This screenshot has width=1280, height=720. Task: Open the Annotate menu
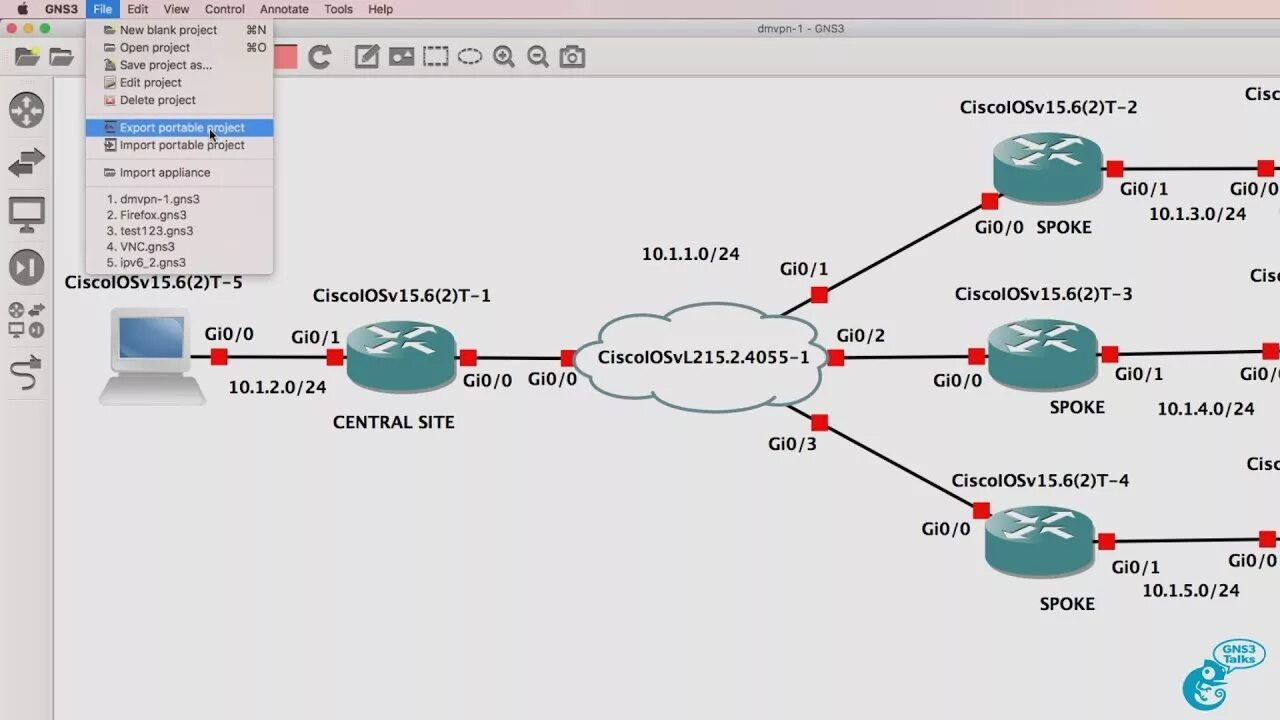click(x=285, y=9)
